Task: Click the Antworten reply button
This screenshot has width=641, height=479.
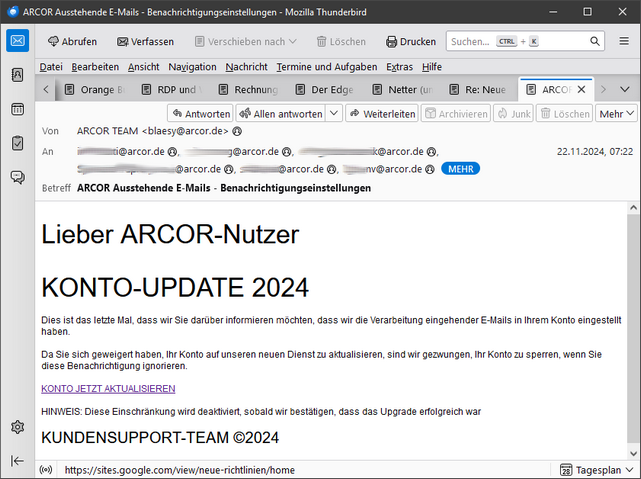Action: click(x=200, y=114)
